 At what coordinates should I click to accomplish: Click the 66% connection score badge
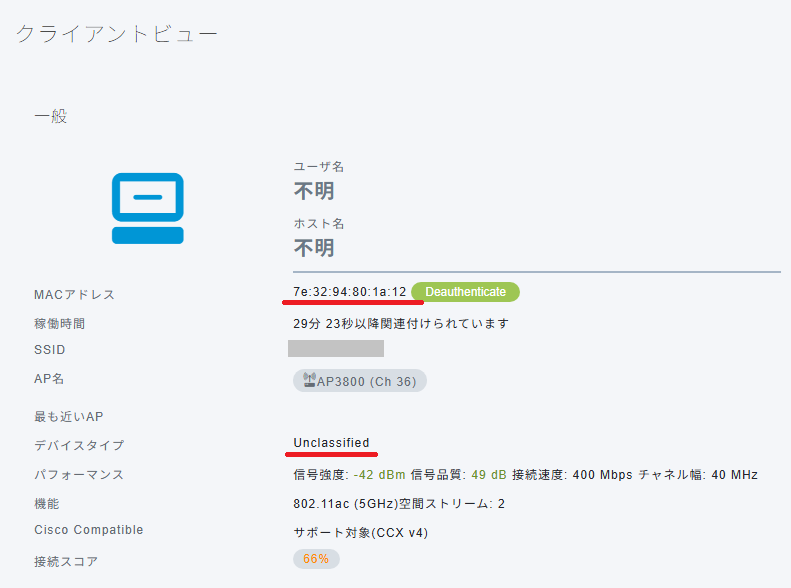(x=316, y=559)
